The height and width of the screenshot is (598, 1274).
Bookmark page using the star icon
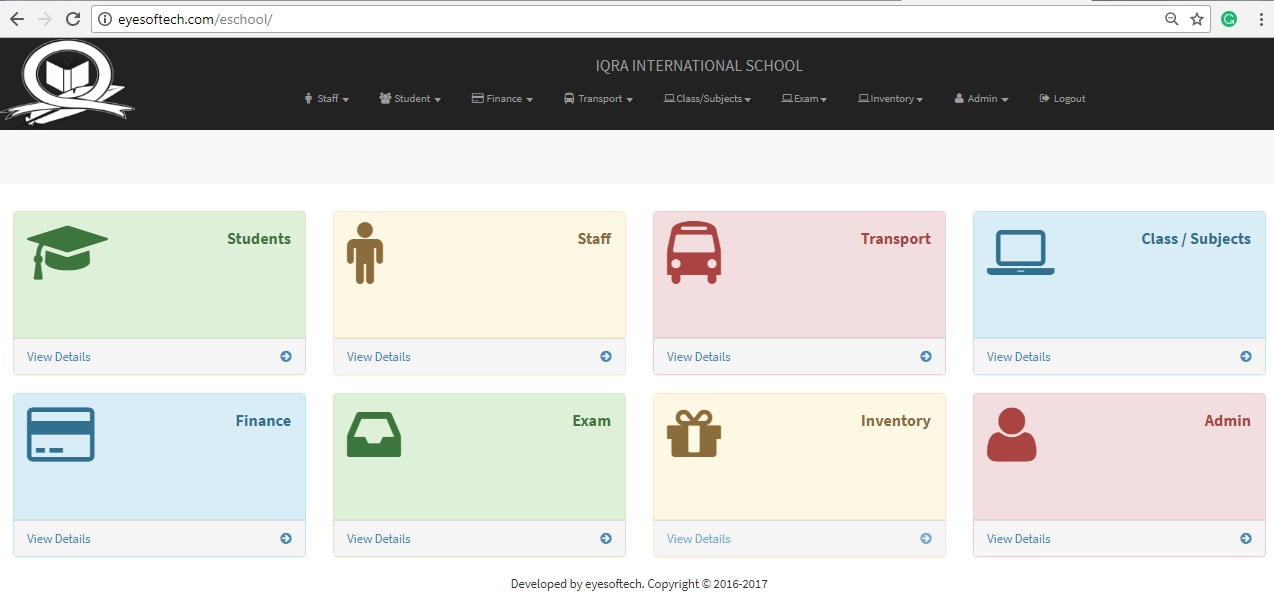[1197, 19]
